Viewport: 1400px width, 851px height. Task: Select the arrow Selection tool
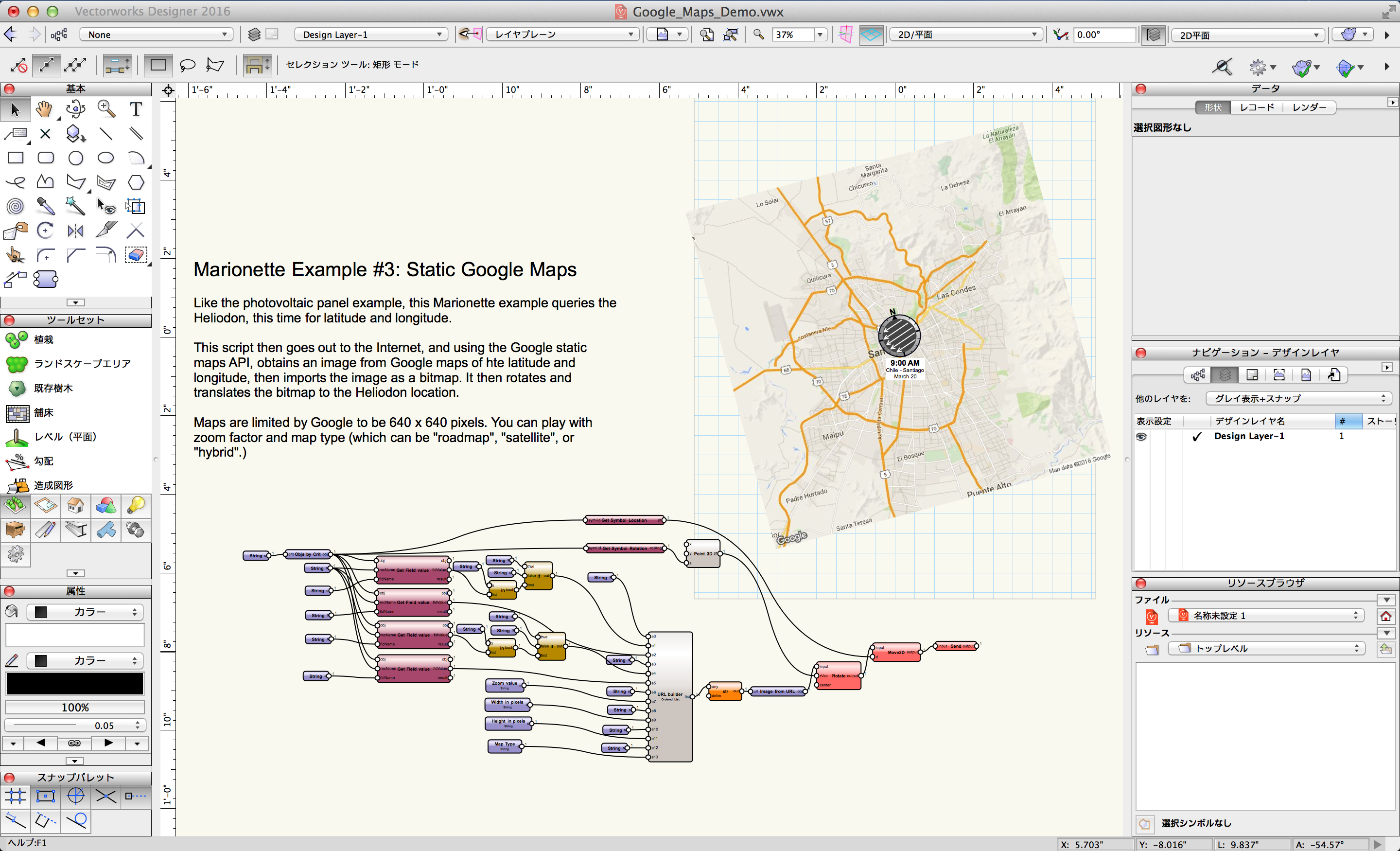tap(16, 109)
